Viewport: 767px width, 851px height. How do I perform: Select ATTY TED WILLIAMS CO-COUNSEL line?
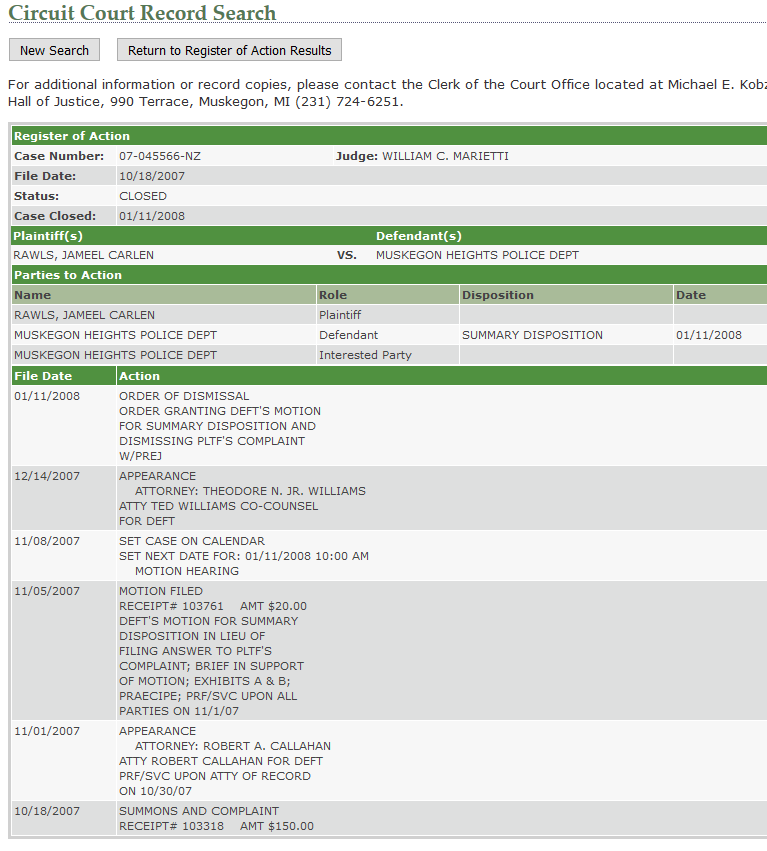(x=218, y=506)
